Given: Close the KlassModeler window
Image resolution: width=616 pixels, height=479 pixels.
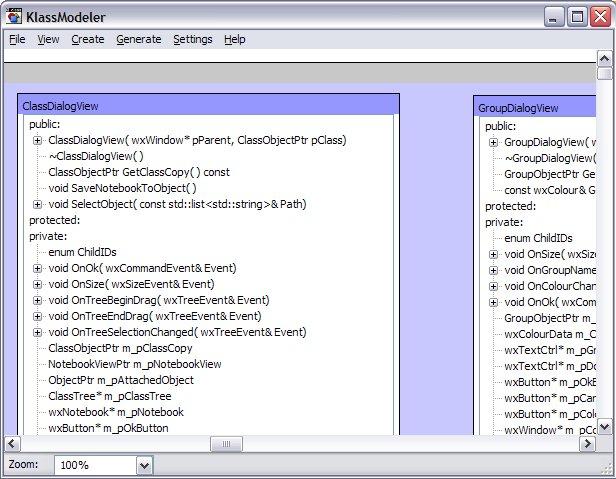Looking at the screenshot, I should [601, 17].
